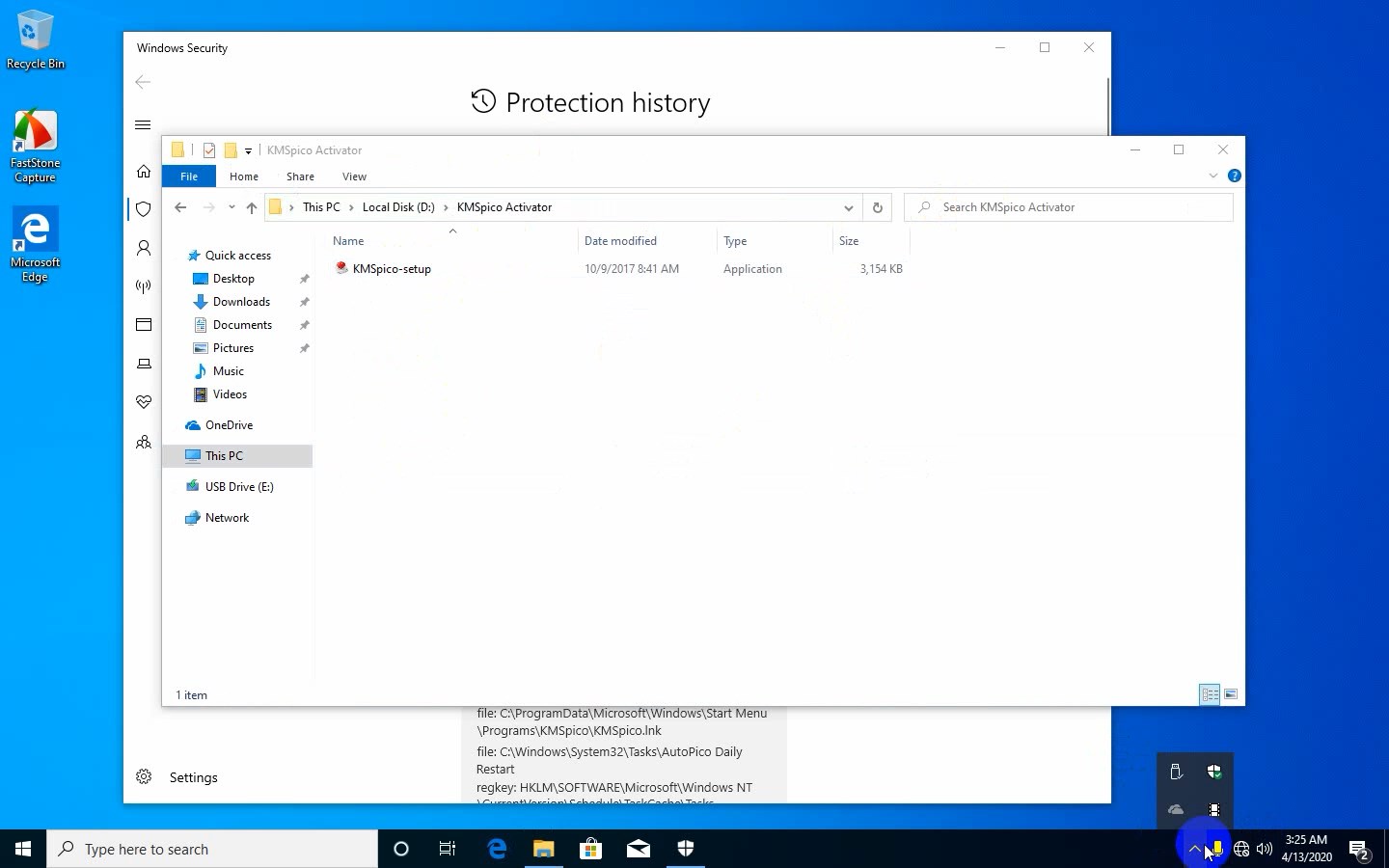Open address bar history dropdown
This screenshot has width=1389, height=868.
point(848,207)
